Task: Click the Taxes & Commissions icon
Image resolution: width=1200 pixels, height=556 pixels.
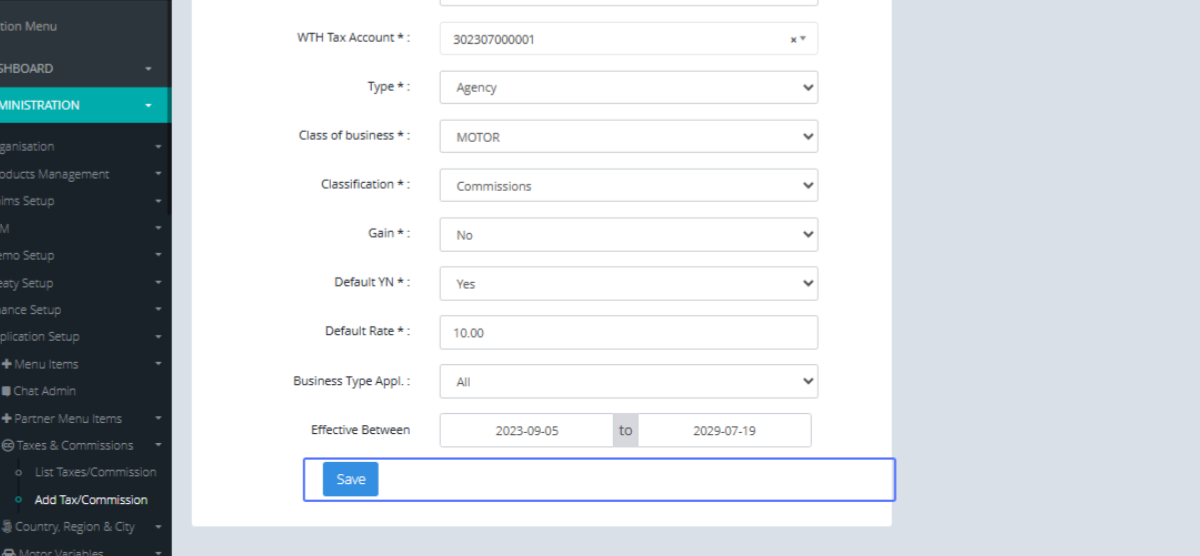Action: click(8, 446)
